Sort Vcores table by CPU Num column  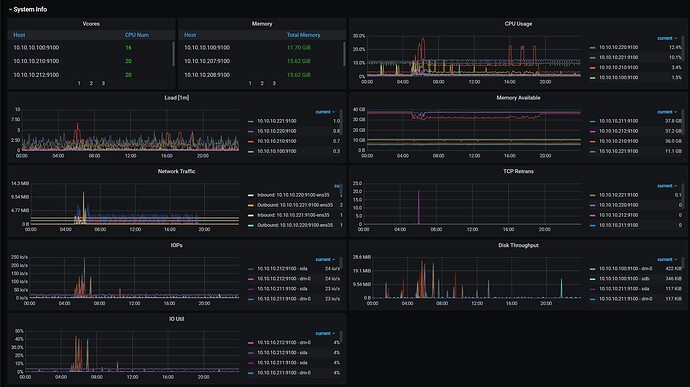tap(137, 35)
